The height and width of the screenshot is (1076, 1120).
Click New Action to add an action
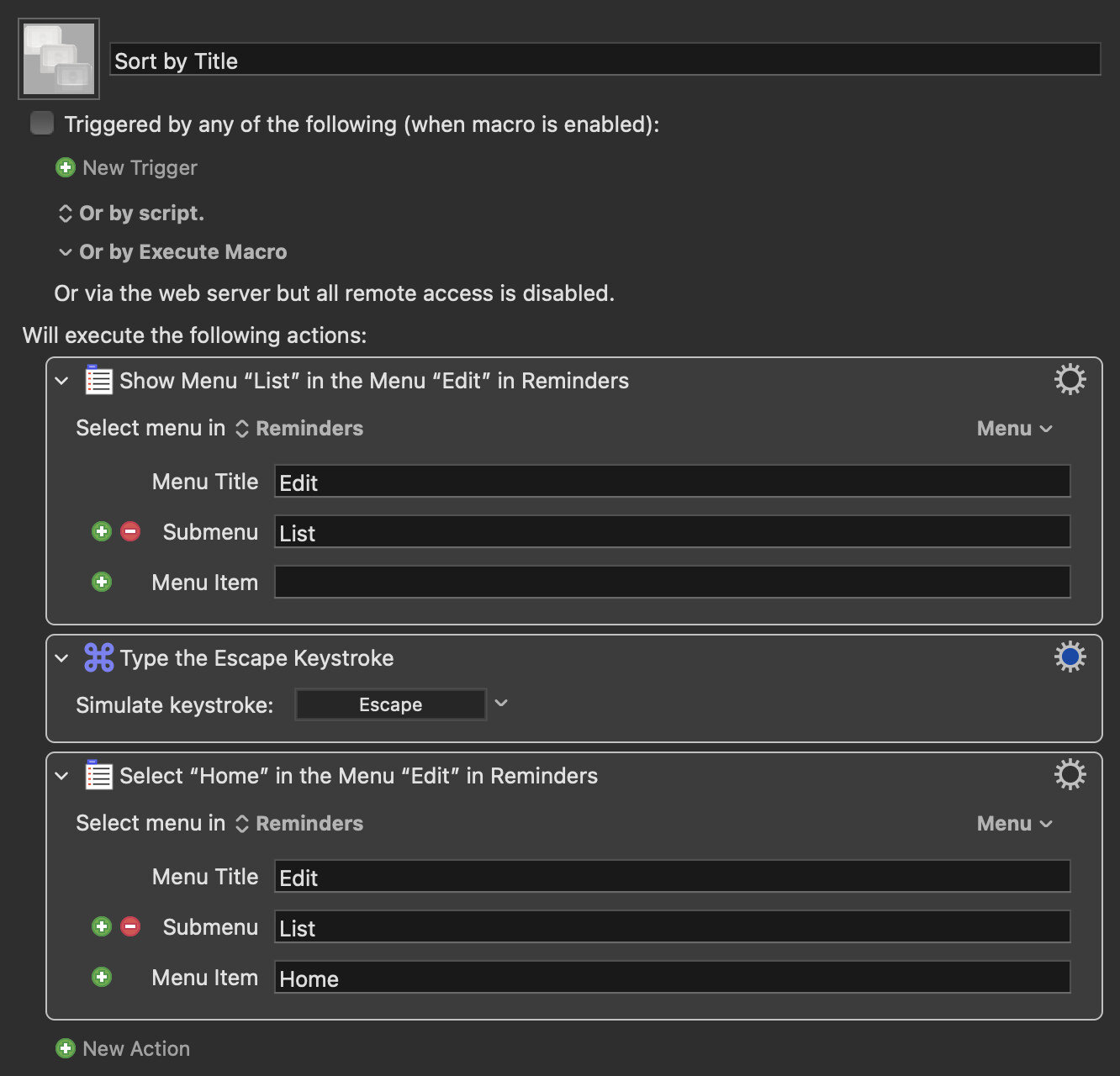pos(124,1048)
